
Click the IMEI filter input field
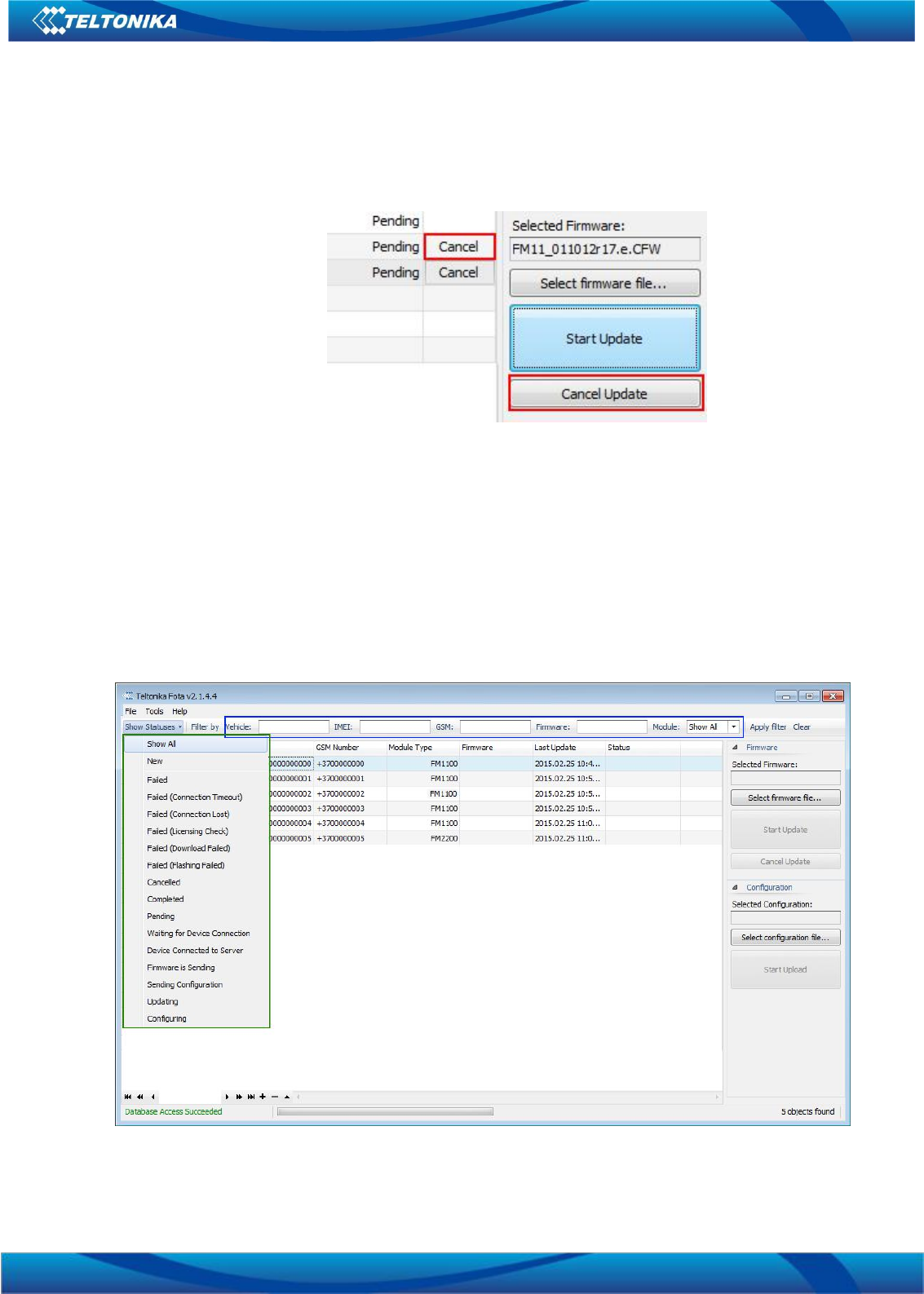tap(395, 726)
